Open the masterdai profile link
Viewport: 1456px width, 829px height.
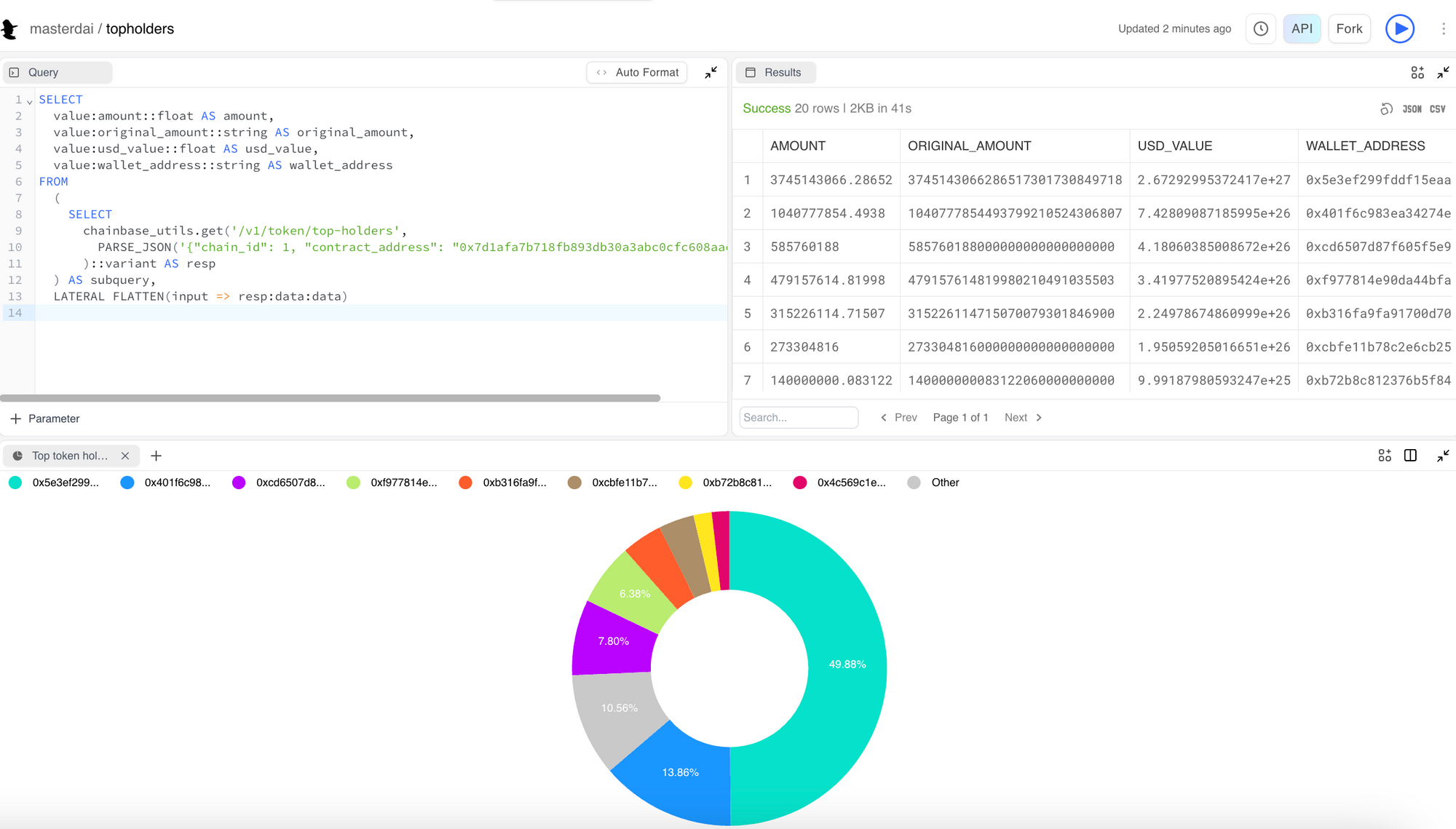(62, 29)
